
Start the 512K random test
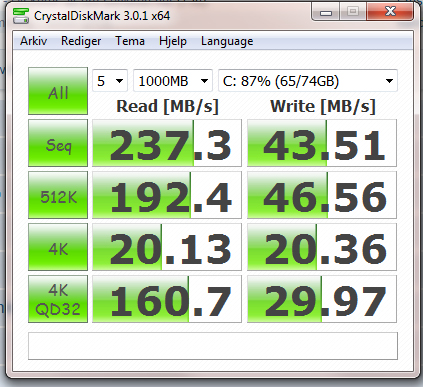point(58,195)
